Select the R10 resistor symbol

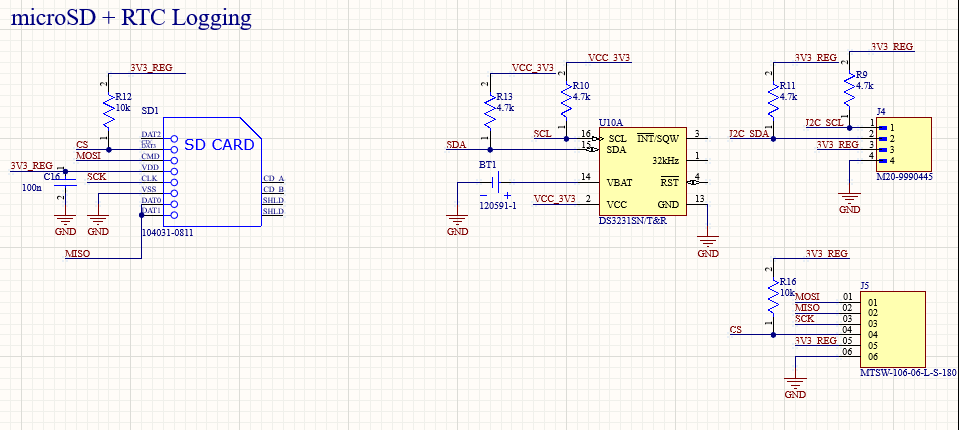pyautogui.click(x=566, y=102)
